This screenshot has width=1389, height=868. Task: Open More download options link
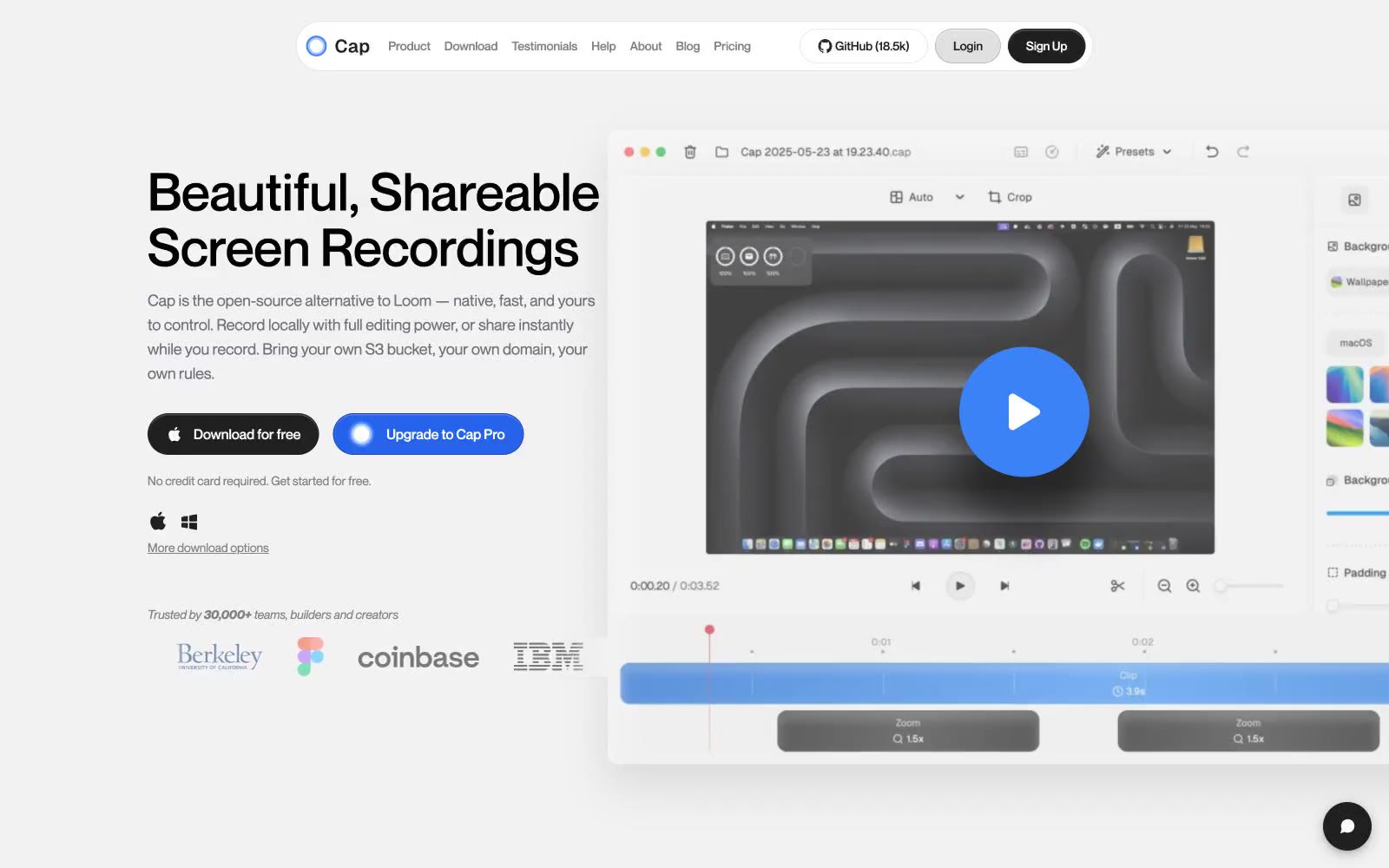coord(207,548)
